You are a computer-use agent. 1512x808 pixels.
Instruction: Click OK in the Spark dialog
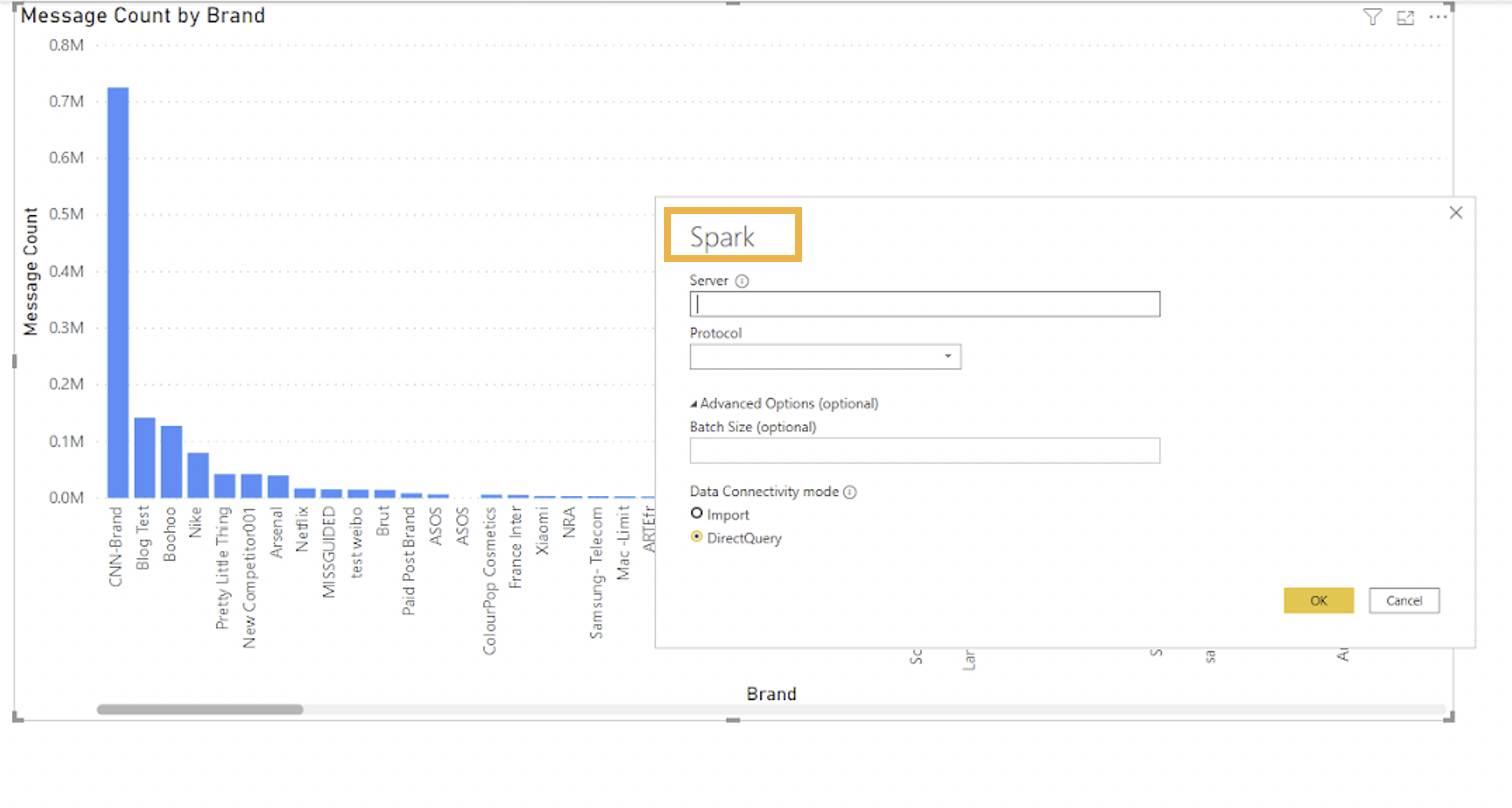click(1318, 600)
